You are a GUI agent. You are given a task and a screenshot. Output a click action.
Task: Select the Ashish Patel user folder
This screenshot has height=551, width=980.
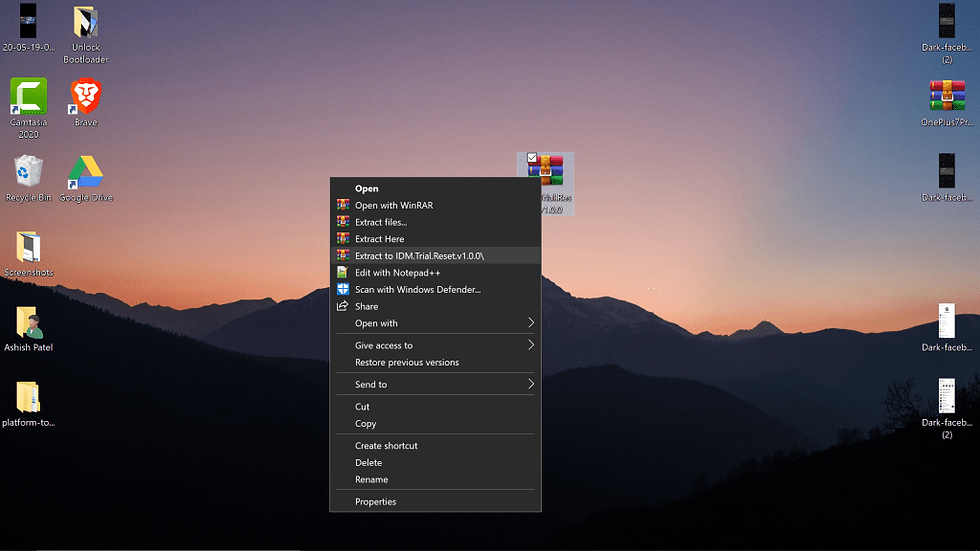click(x=28, y=322)
